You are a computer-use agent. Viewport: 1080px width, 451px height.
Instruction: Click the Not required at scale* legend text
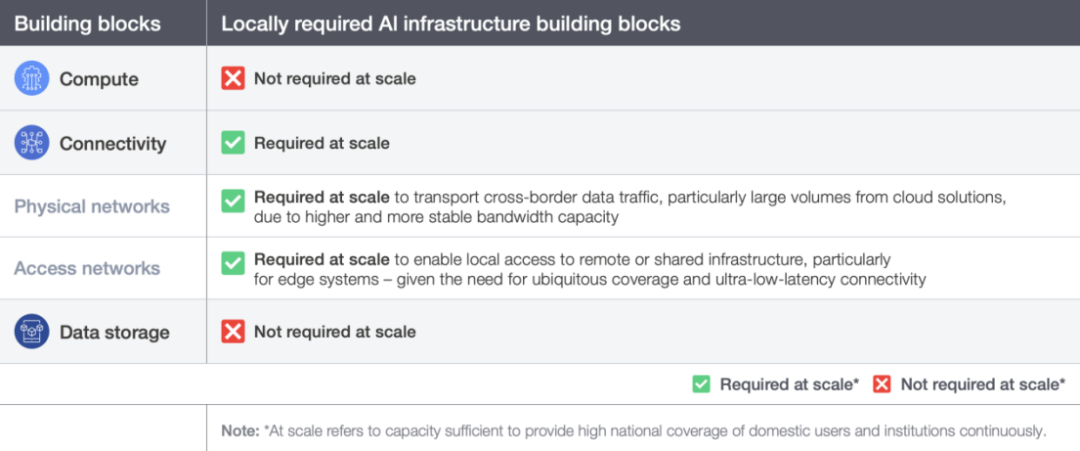tap(983, 384)
